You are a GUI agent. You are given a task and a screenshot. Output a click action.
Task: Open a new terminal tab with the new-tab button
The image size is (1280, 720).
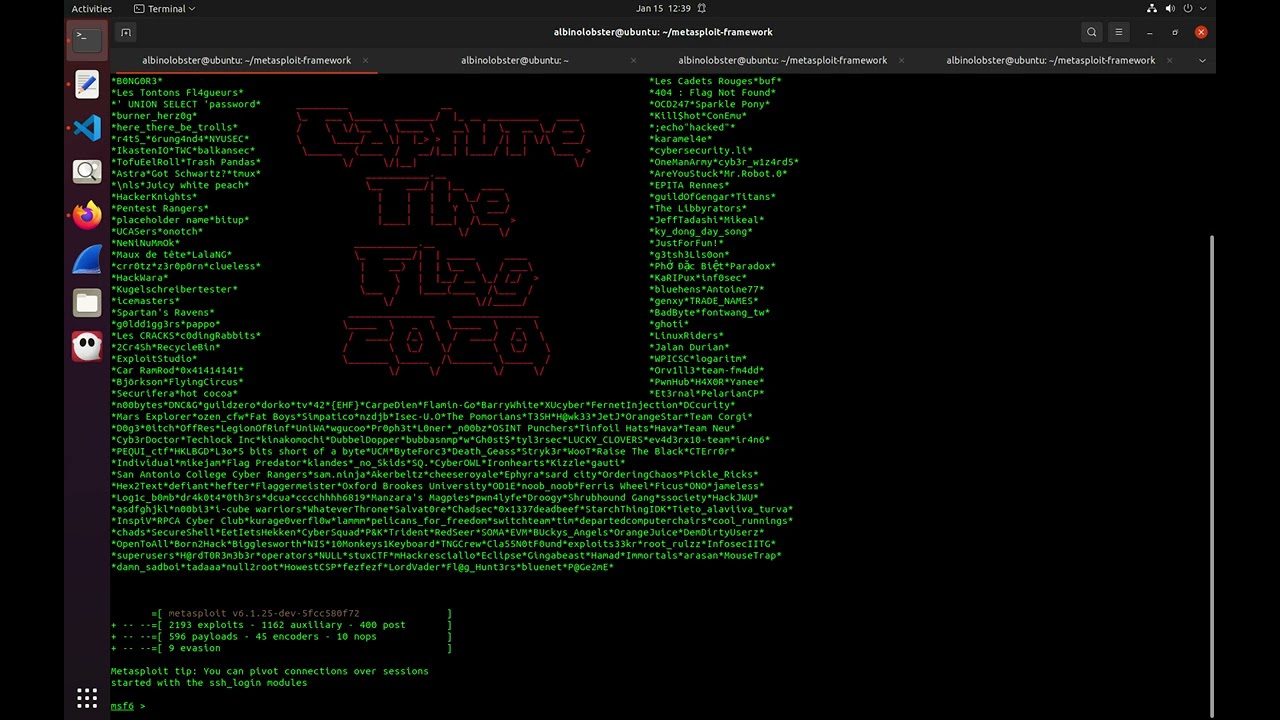pyautogui.click(x=126, y=32)
